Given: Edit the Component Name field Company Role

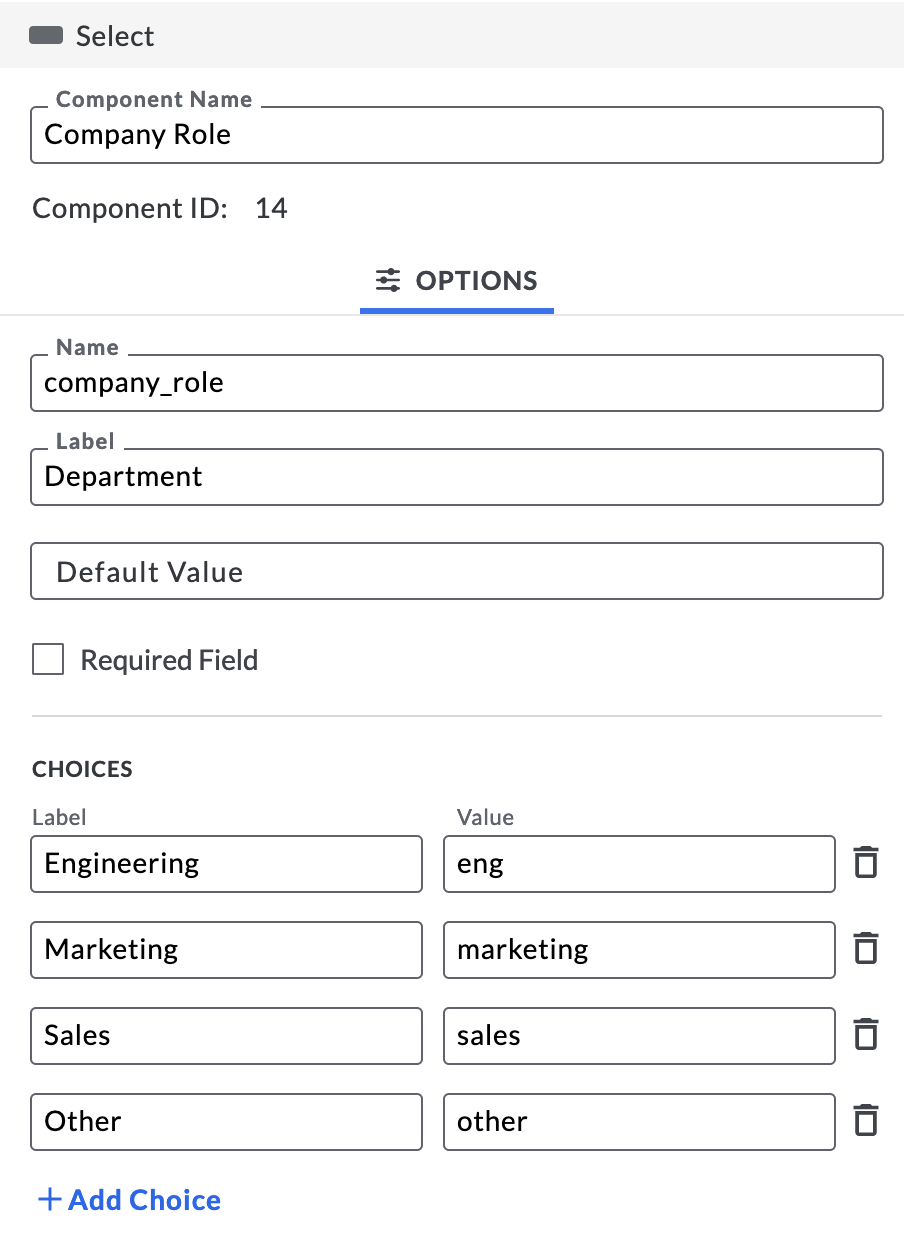Looking at the screenshot, I should coord(457,135).
